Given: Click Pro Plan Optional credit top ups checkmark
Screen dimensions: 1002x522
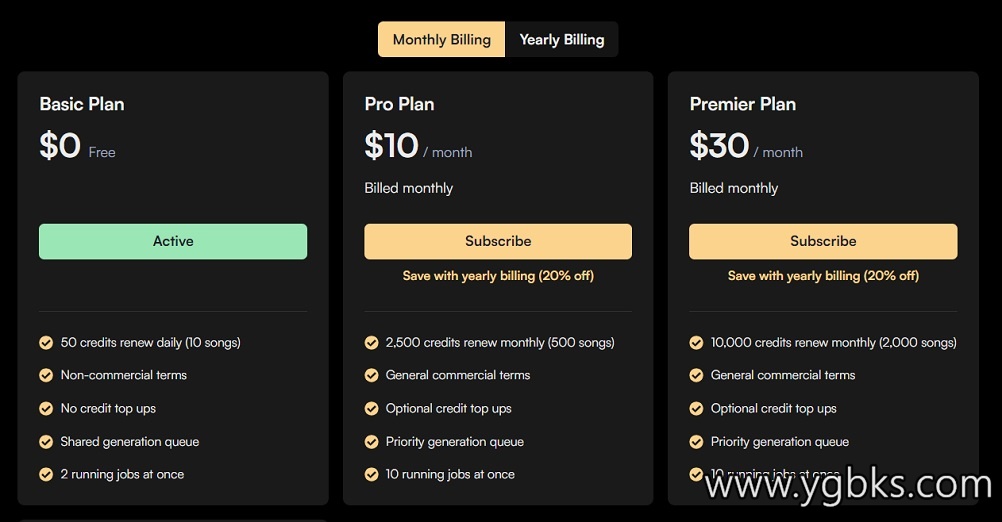Looking at the screenshot, I should coord(371,409).
